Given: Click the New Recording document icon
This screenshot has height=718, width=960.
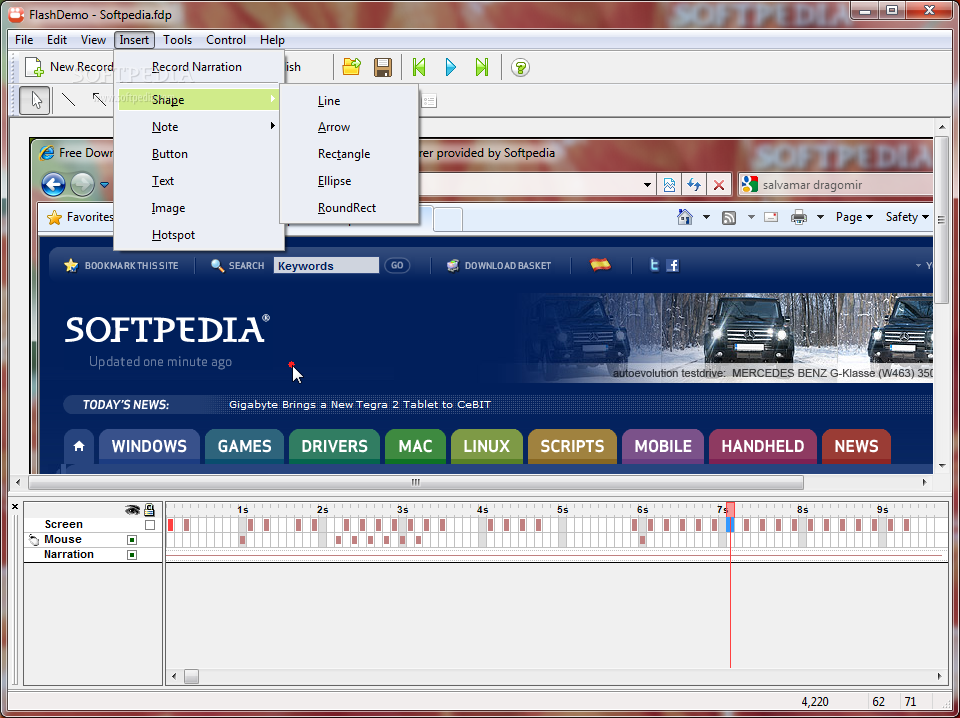Looking at the screenshot, I should (x=34, y=67).
